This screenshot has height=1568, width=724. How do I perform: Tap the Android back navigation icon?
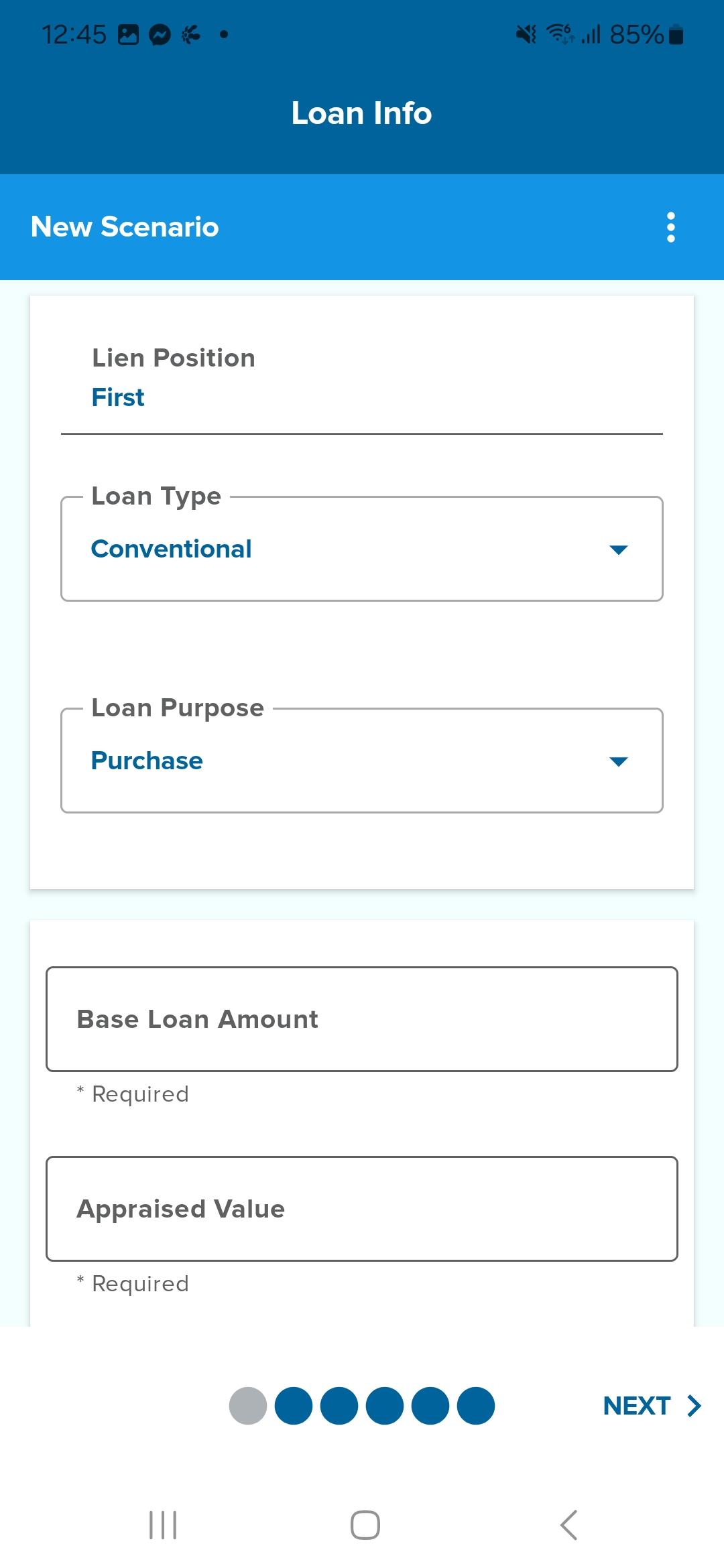coord(568,1525)
